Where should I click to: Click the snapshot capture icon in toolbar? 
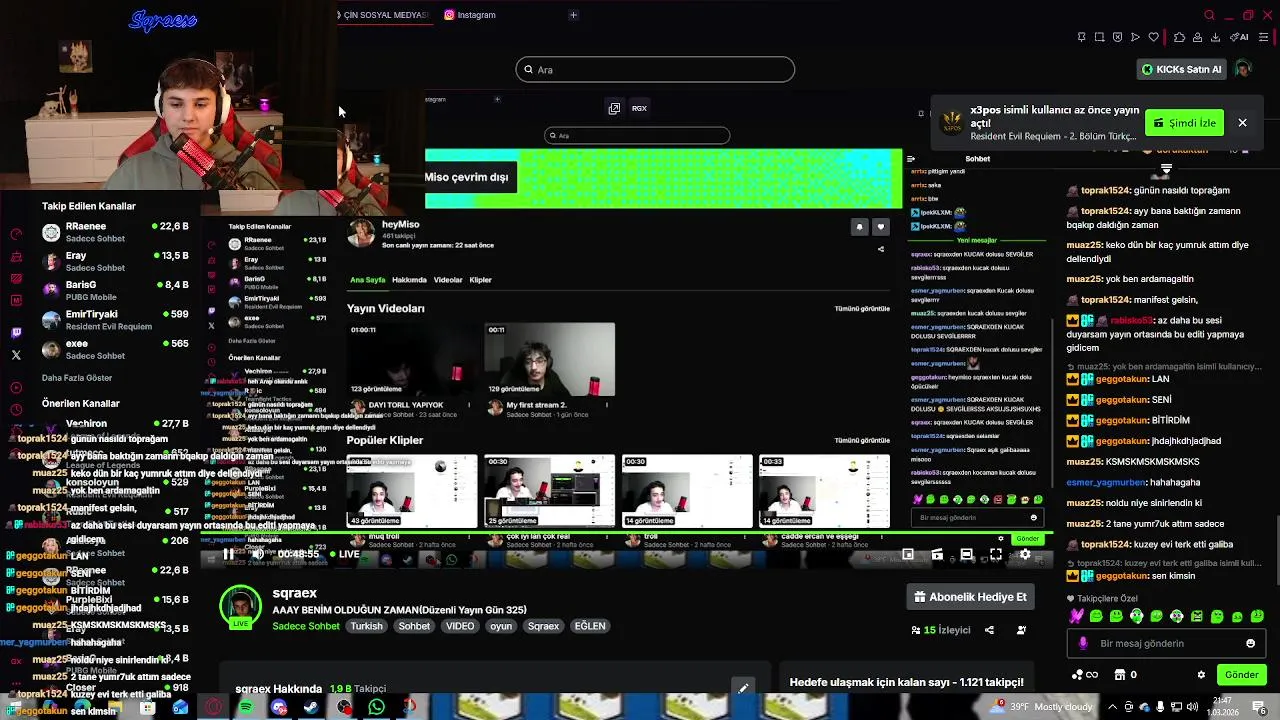[x=1099, y=37]
